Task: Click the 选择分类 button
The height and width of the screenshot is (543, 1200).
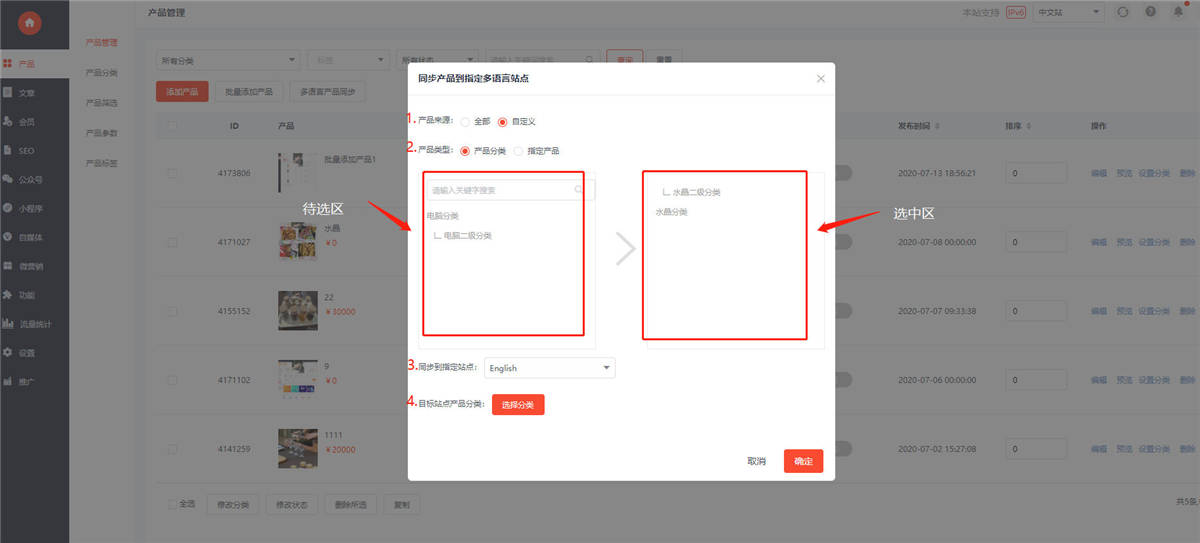Action: pyautogui.click(x=518, y=405)
